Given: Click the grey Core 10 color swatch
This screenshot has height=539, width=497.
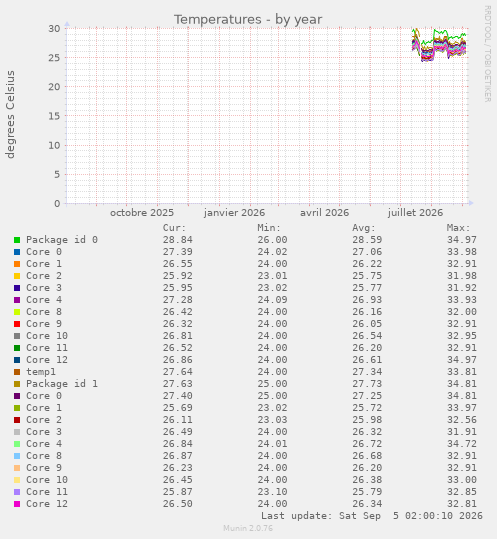Looking at the screenshot, I should coord(17,336).
